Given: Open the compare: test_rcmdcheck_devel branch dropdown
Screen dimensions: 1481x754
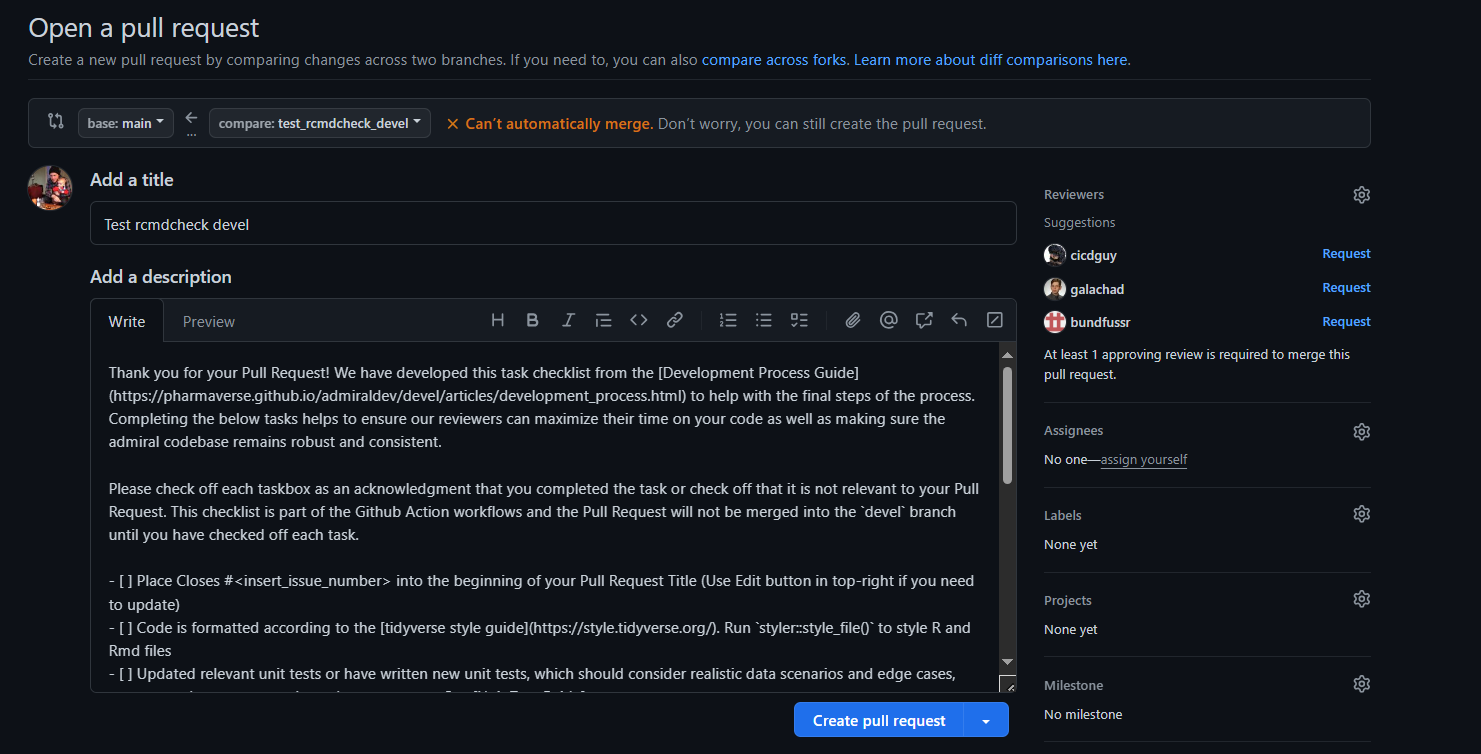Looking at the screenshot, I should (320, 123).
